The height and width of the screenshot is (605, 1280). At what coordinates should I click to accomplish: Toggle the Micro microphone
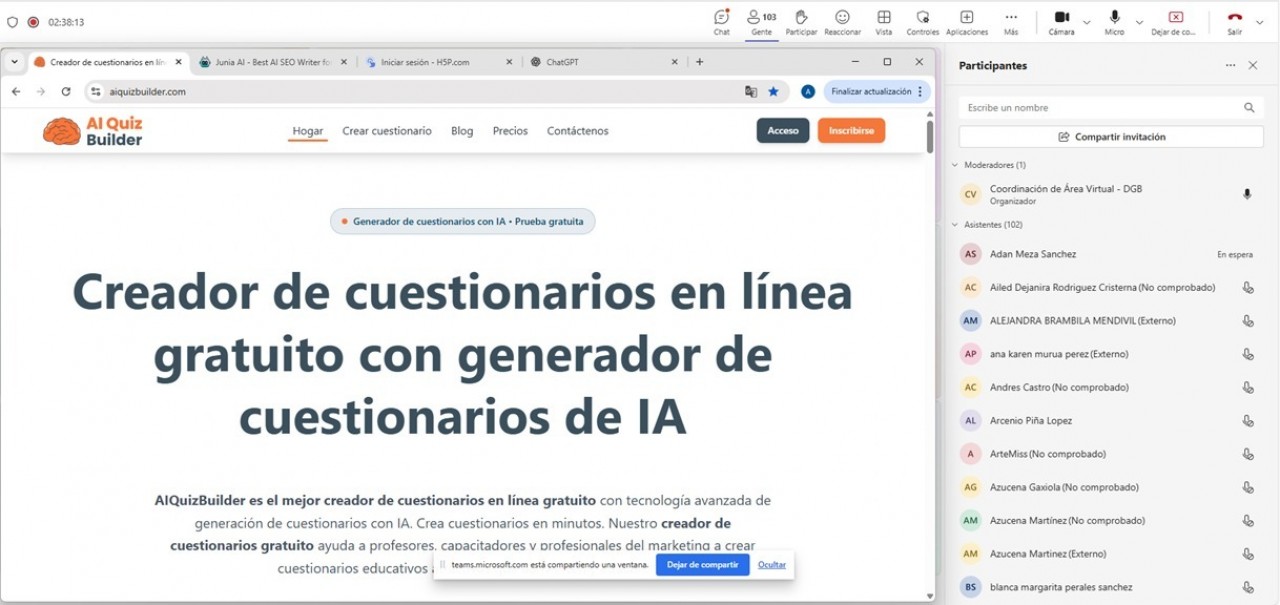click(x=1113, y=18)
